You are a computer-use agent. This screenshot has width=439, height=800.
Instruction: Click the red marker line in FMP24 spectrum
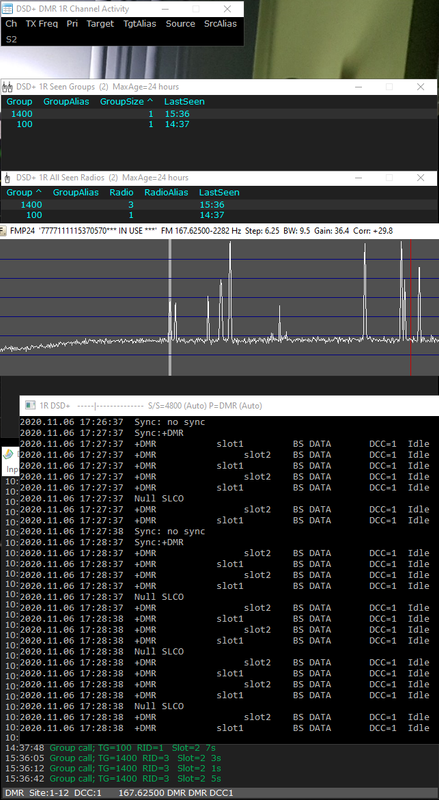410,307
